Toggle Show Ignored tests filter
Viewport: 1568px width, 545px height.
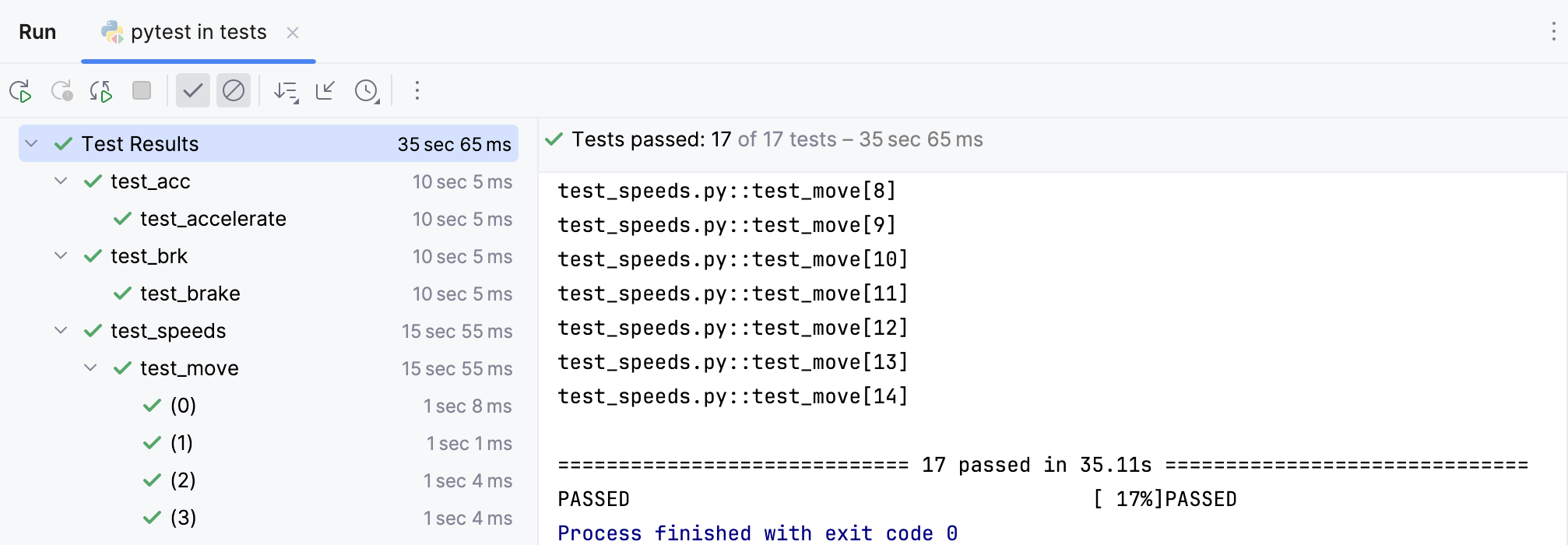(234, 90)
